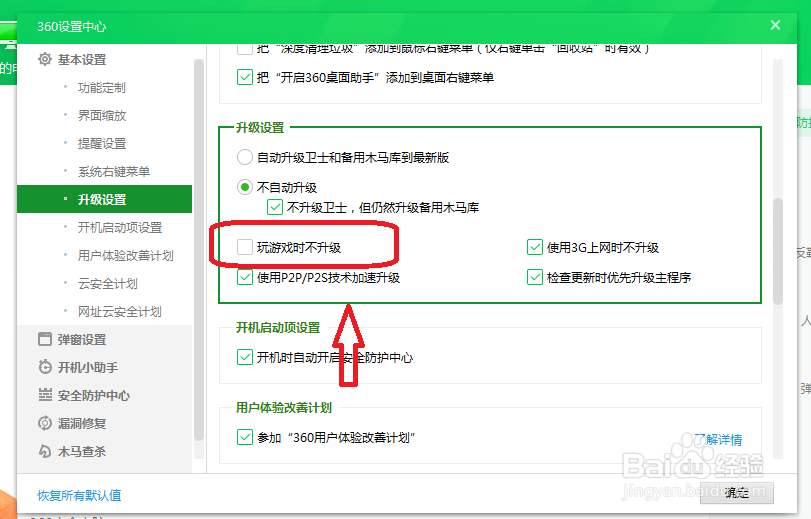Close the 360设置中心 window
Screen dimensions: 811x519
click(775, 25)
